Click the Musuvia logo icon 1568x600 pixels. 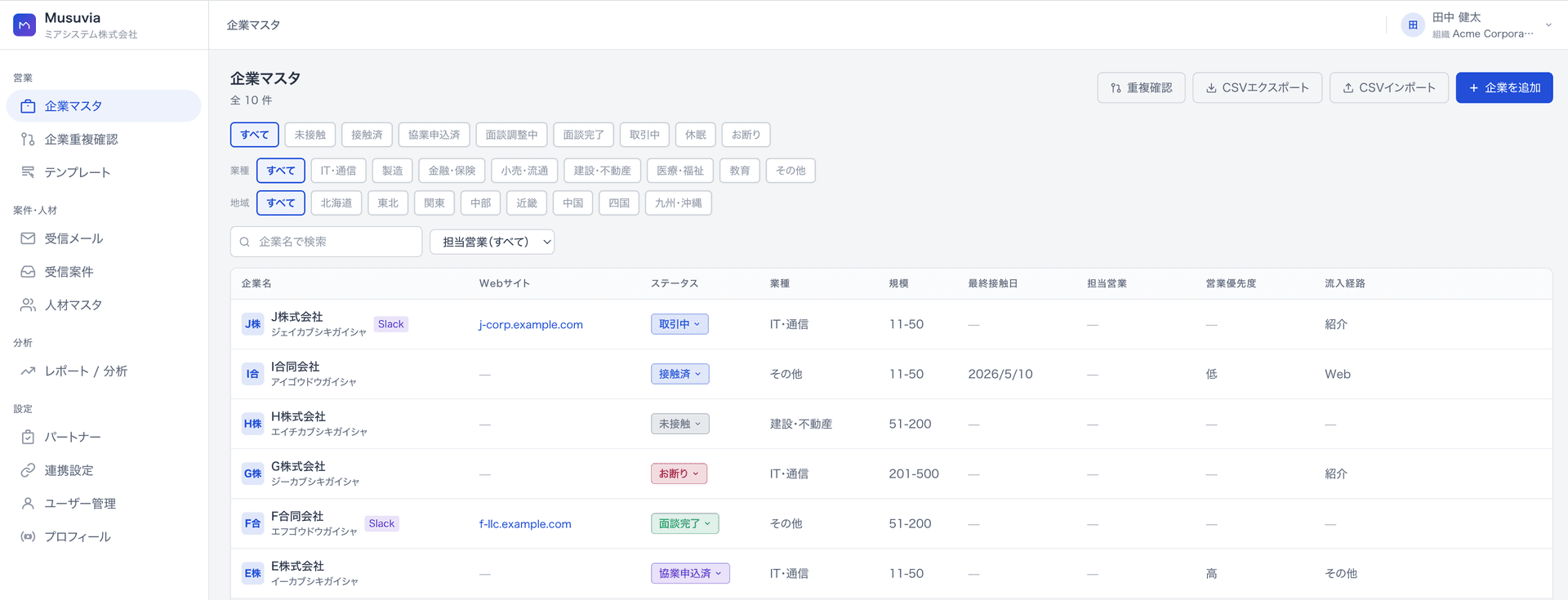[24, 25]
